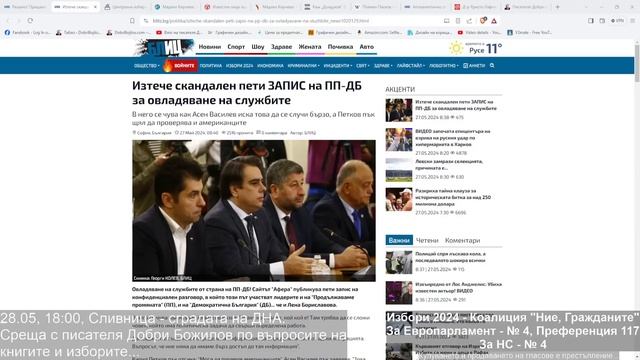The width and height of the screenshot is (640, 360).
Task: Open the browser hamburger menu
Action: [x=632, y=21]
